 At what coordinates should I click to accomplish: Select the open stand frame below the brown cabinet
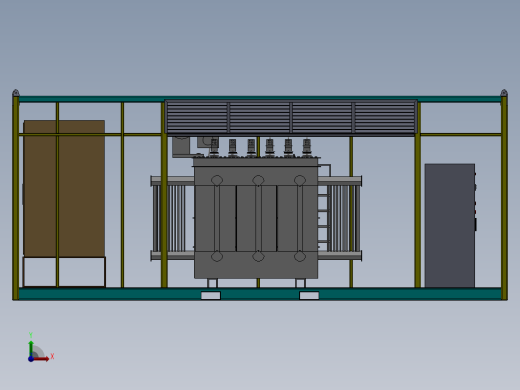[x=64, y=272]
